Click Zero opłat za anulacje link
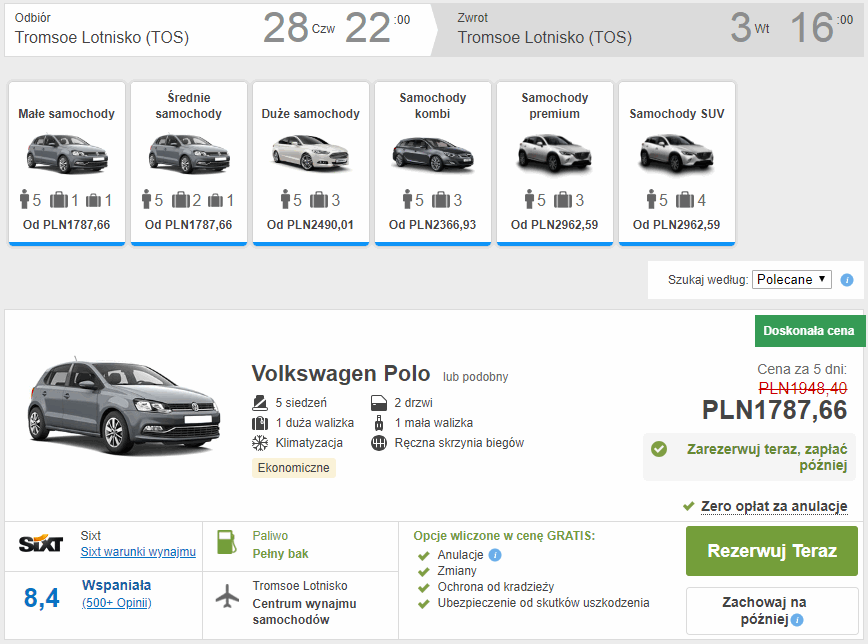868x644 pixels. 774,506
